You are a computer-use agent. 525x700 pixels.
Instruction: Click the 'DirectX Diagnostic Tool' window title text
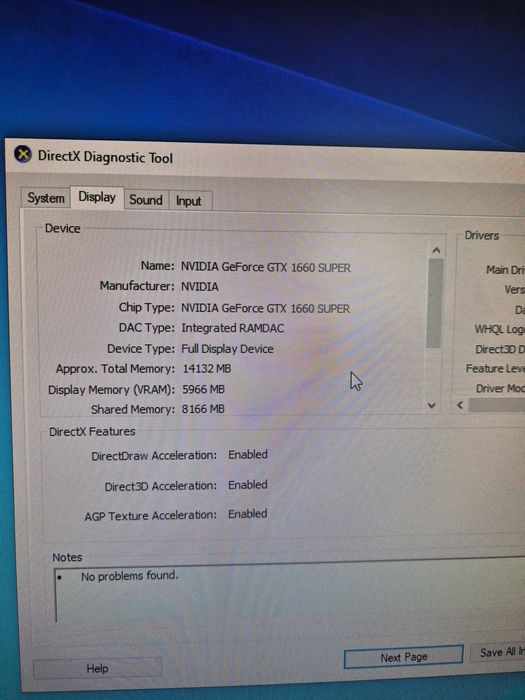click(x=105, y=157)
